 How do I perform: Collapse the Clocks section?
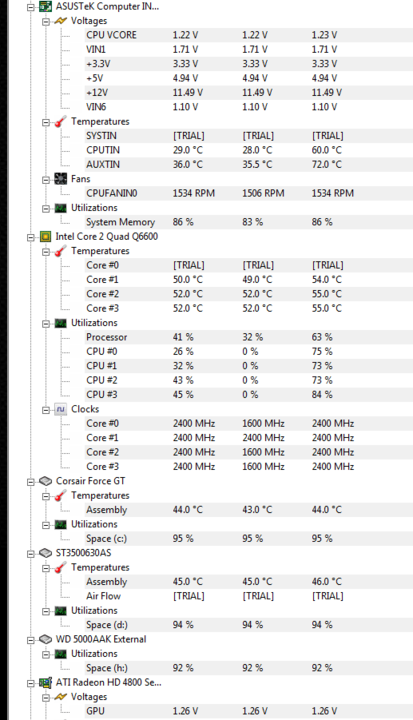[45, 410]
